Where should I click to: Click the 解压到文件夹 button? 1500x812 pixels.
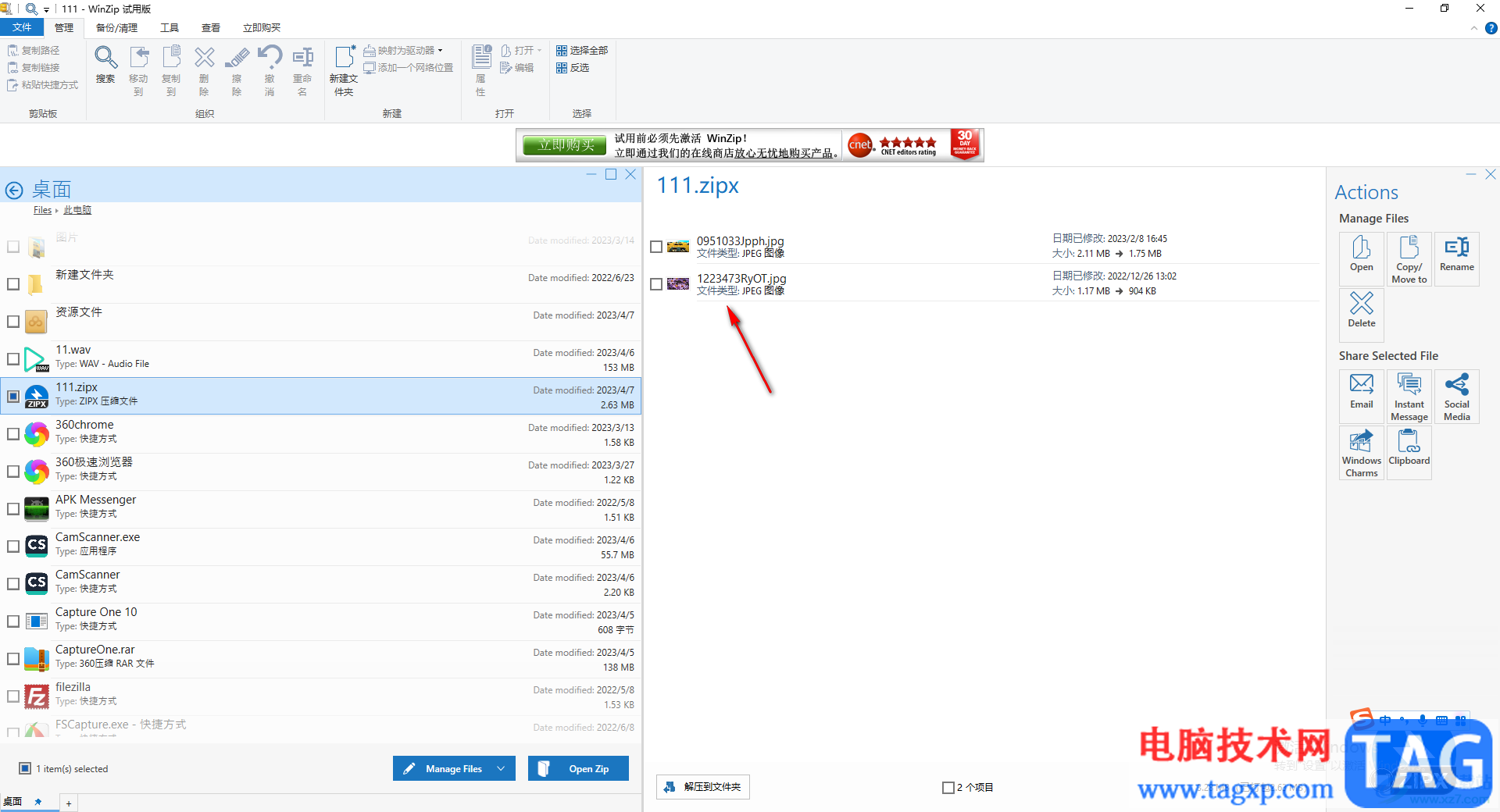coord(703,787)
